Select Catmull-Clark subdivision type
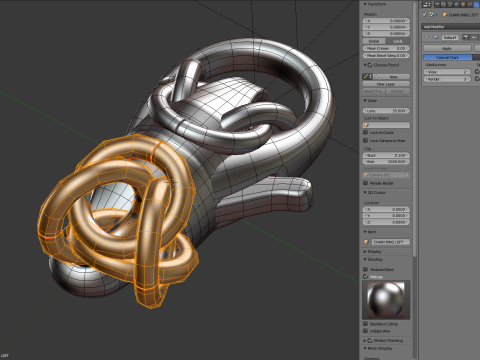The height and width of the screenshot is (360, 480). point(448,57)
